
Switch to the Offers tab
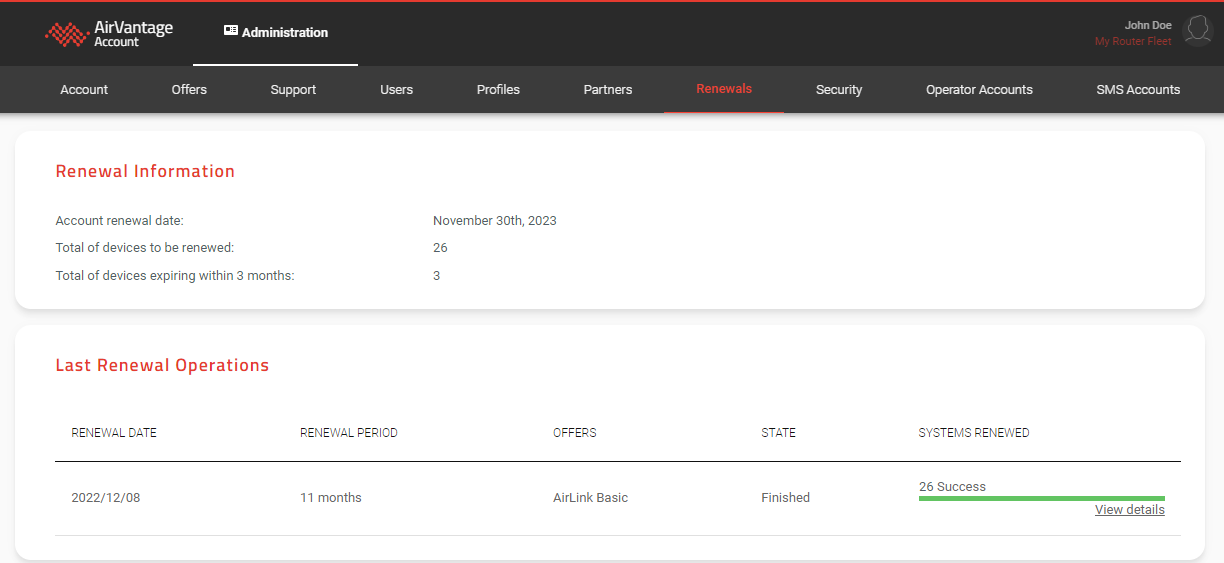pos(189,90)
